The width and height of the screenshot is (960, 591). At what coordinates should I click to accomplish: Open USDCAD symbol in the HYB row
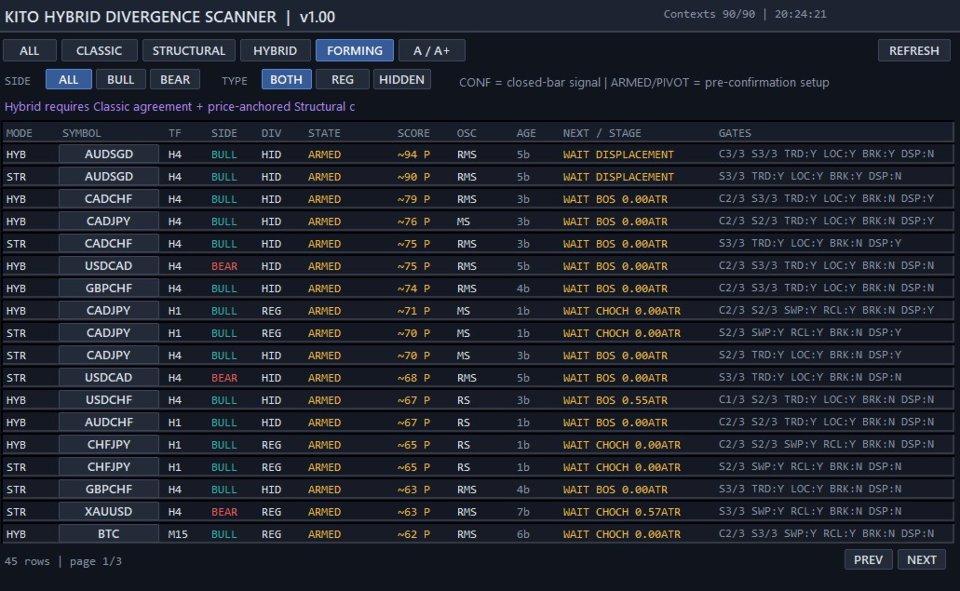pyautogui.click(x=108, y=266)
